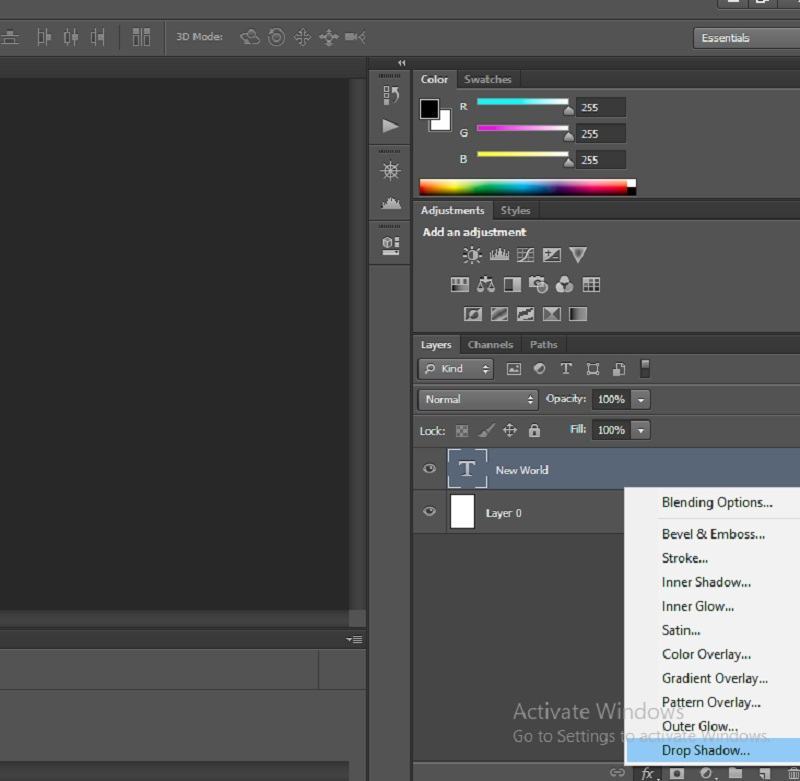Add a Hue/Saturation adjustment layer
This screenshot has width=800, height=781.
459,284
